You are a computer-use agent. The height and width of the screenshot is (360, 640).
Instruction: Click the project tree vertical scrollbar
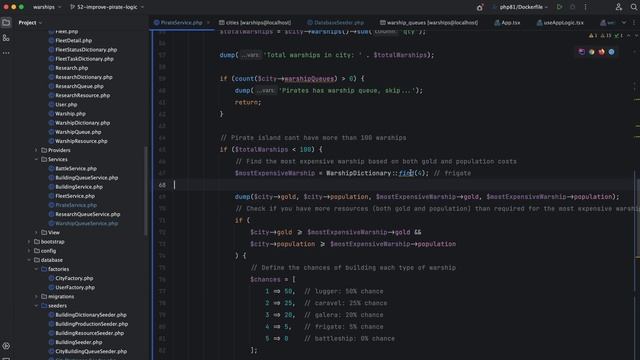pyautogui.click(x=146, y=191)
